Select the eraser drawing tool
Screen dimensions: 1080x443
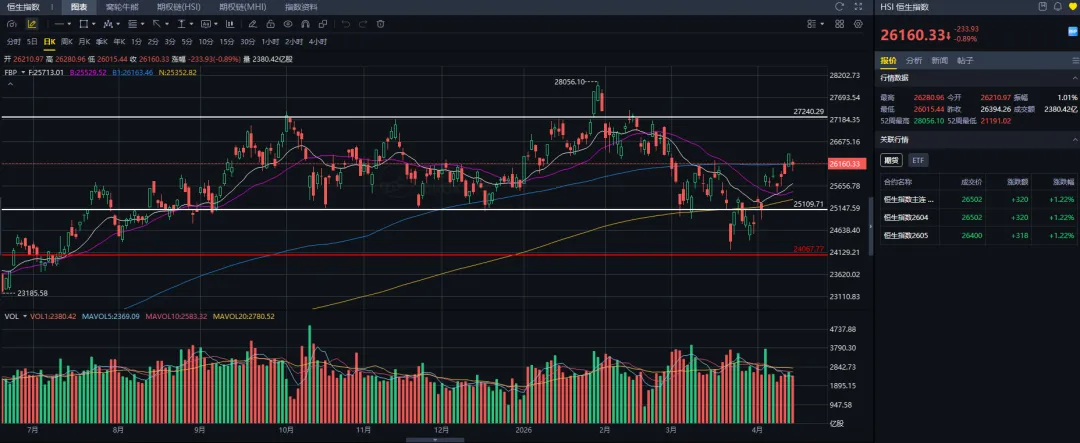pyautogui.click(x=252, y=23)
